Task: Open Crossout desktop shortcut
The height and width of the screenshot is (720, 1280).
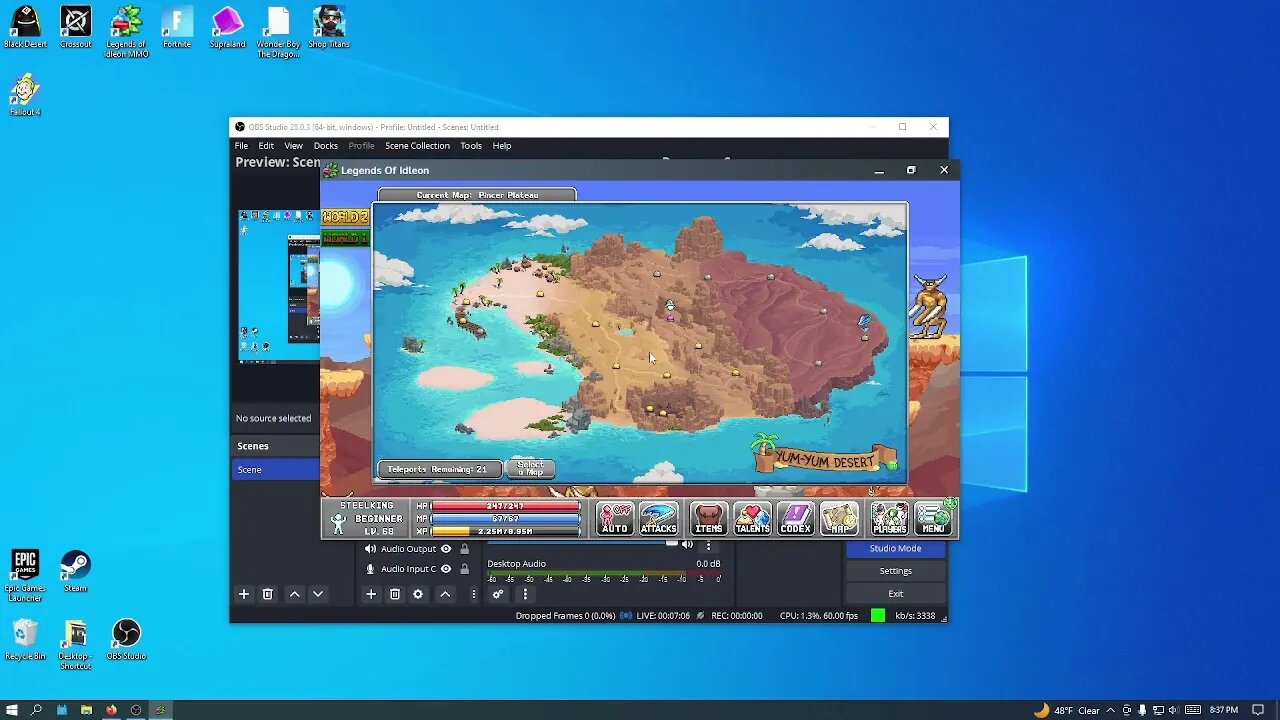Action: pos(76,28)
